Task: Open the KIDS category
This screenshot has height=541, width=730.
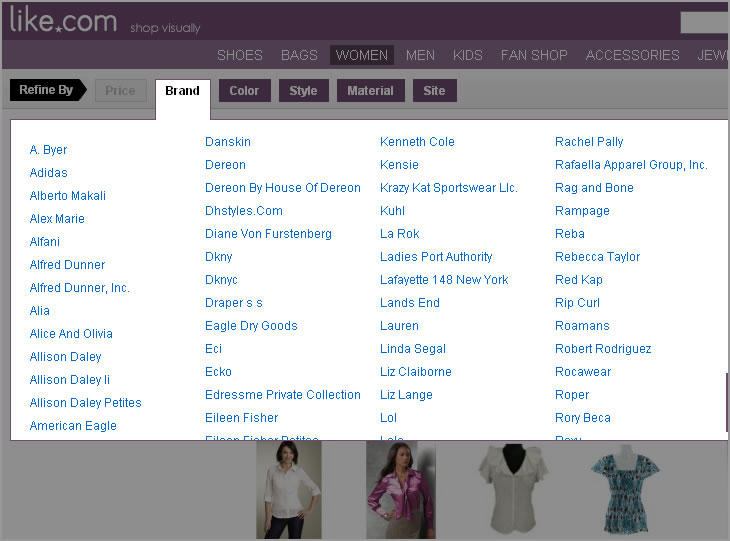Action: tap(467, 55)
